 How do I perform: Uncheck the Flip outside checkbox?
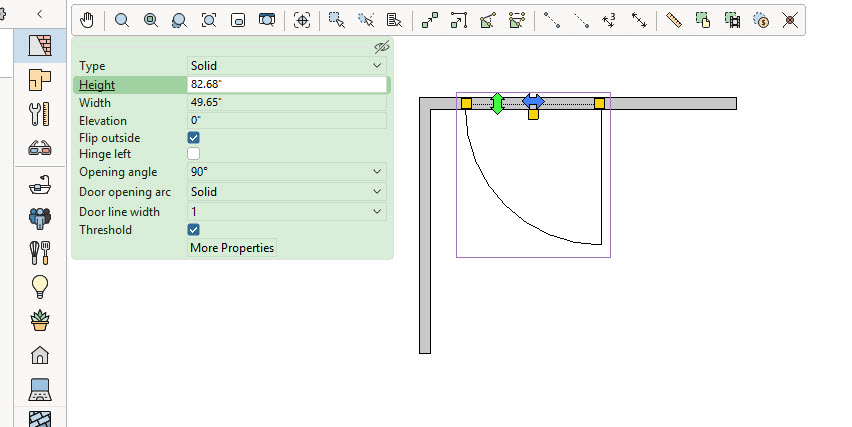tap(193, 137)
